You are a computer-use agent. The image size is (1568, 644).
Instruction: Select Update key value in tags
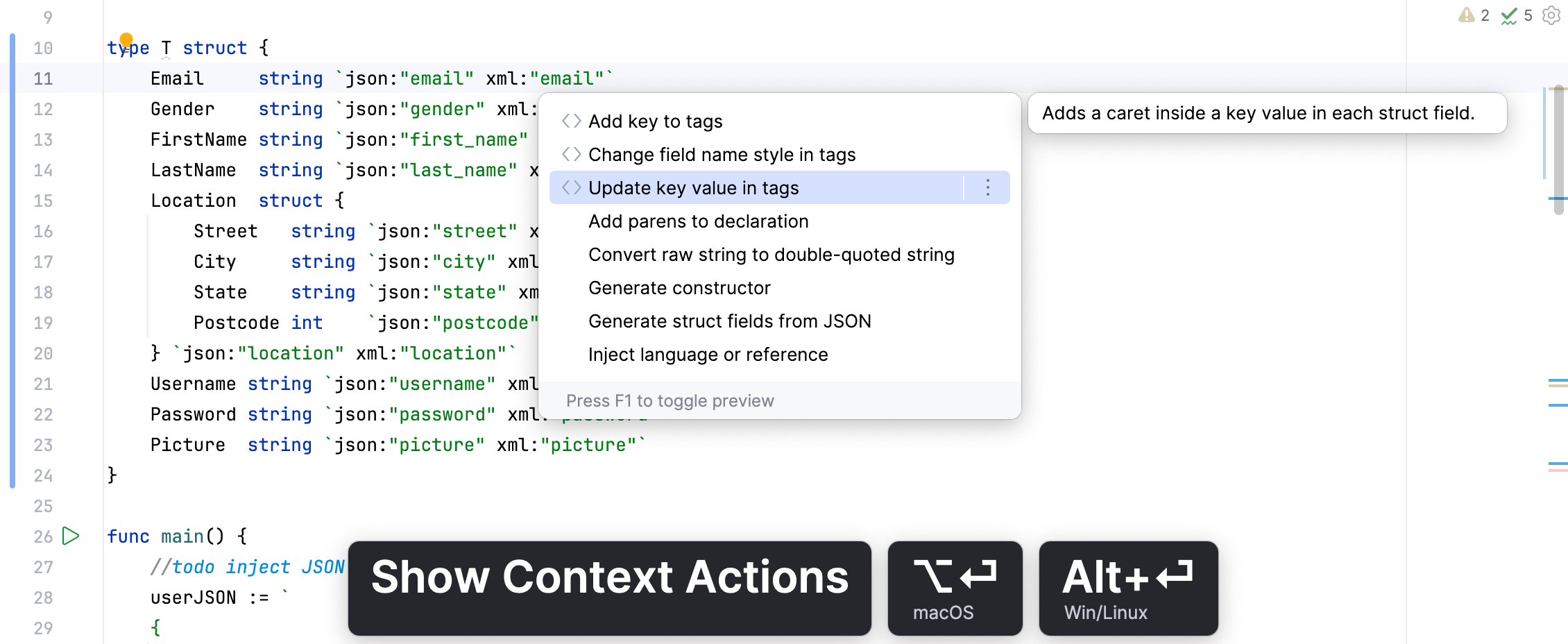coord(694,187)
